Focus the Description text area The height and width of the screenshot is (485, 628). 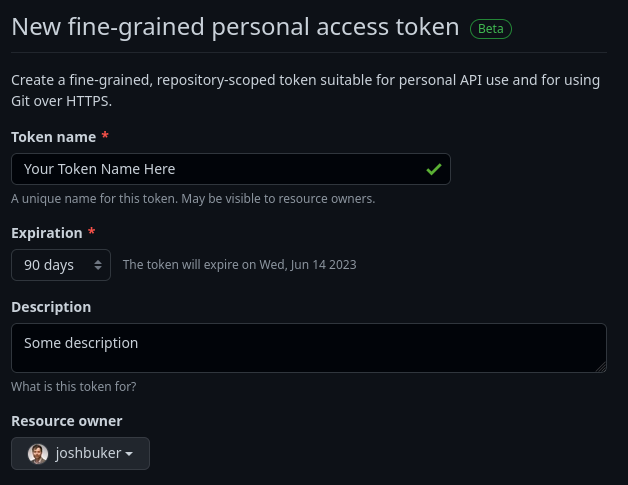(309, 348)
